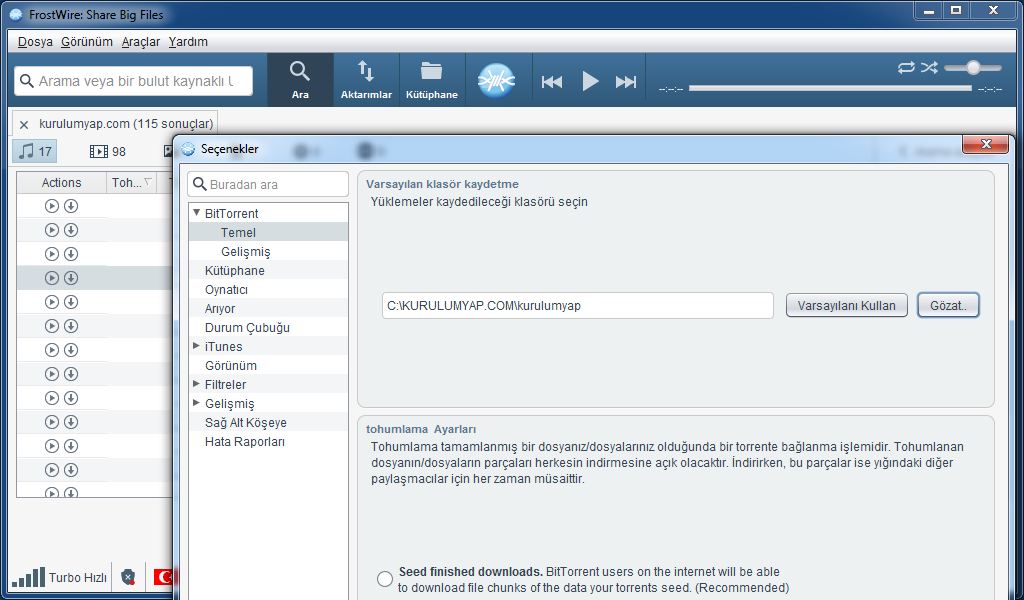Skip to next track in player

(x=626, y=82)
